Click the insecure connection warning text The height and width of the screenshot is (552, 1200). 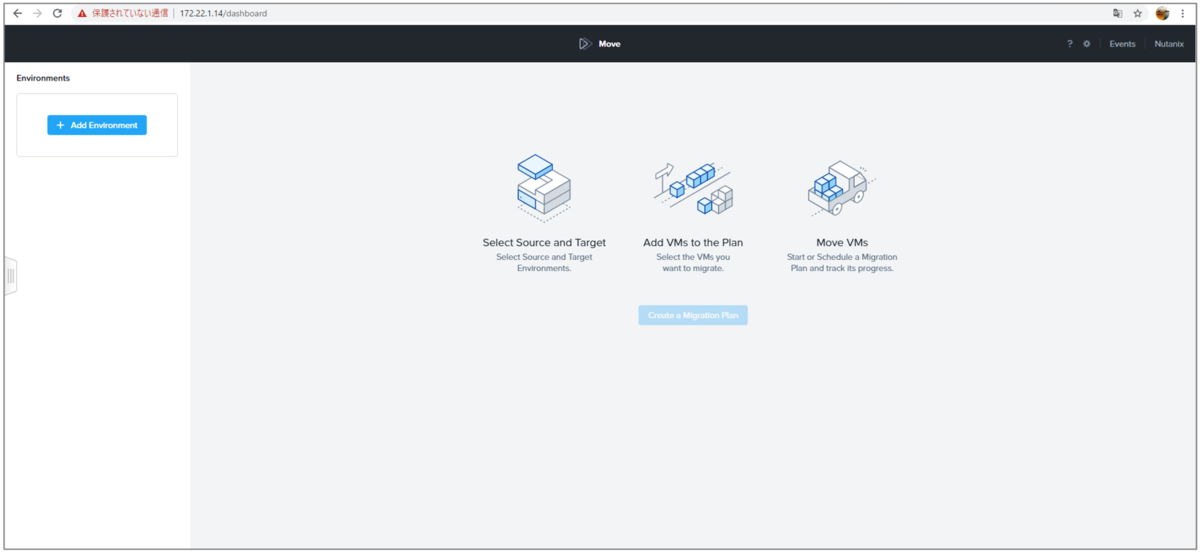(130, 14)
